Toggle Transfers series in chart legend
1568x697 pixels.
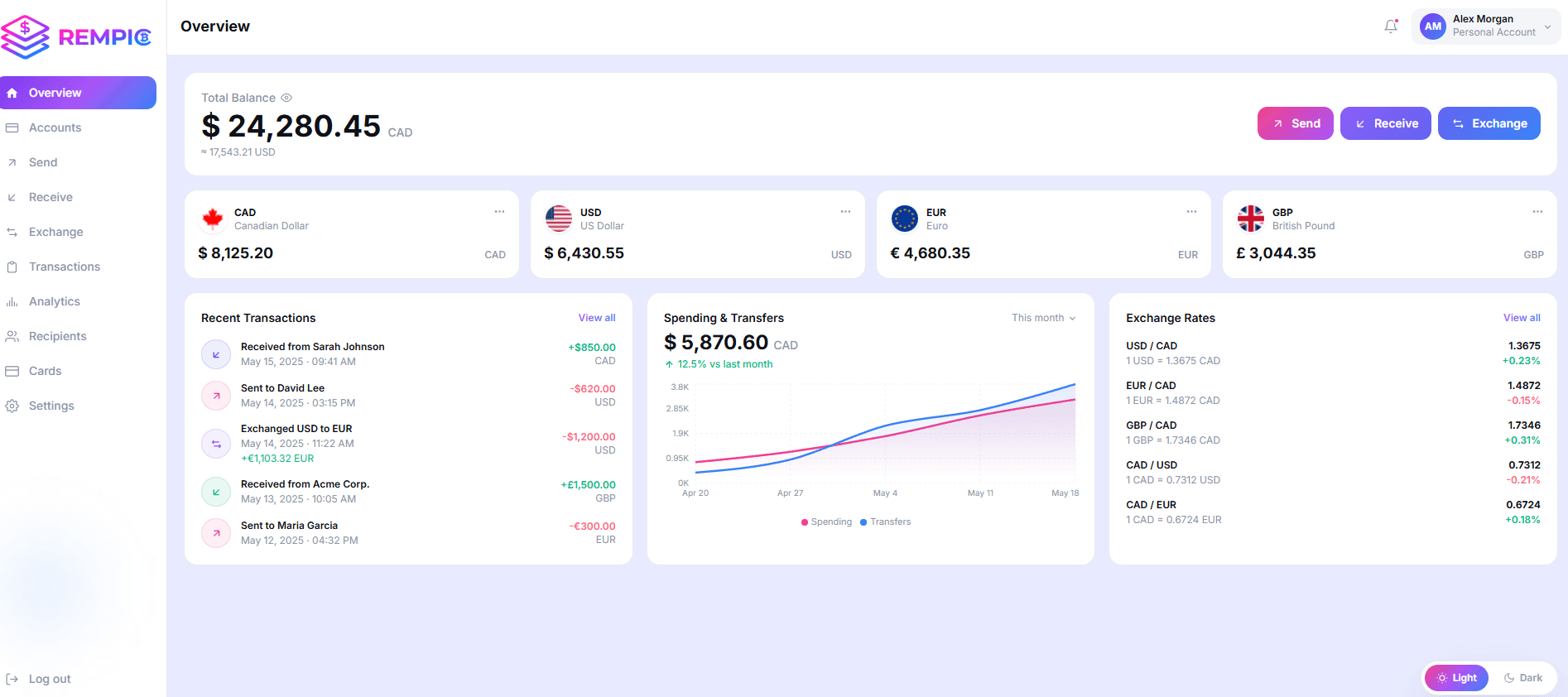pos(885,522)
